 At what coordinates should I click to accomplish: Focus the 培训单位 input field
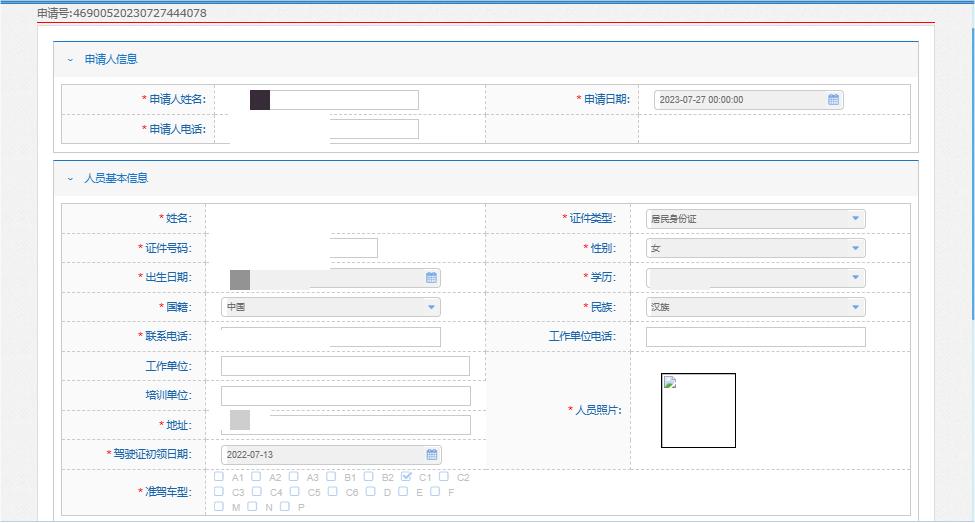pyautogui.click(x=345, y=396)
